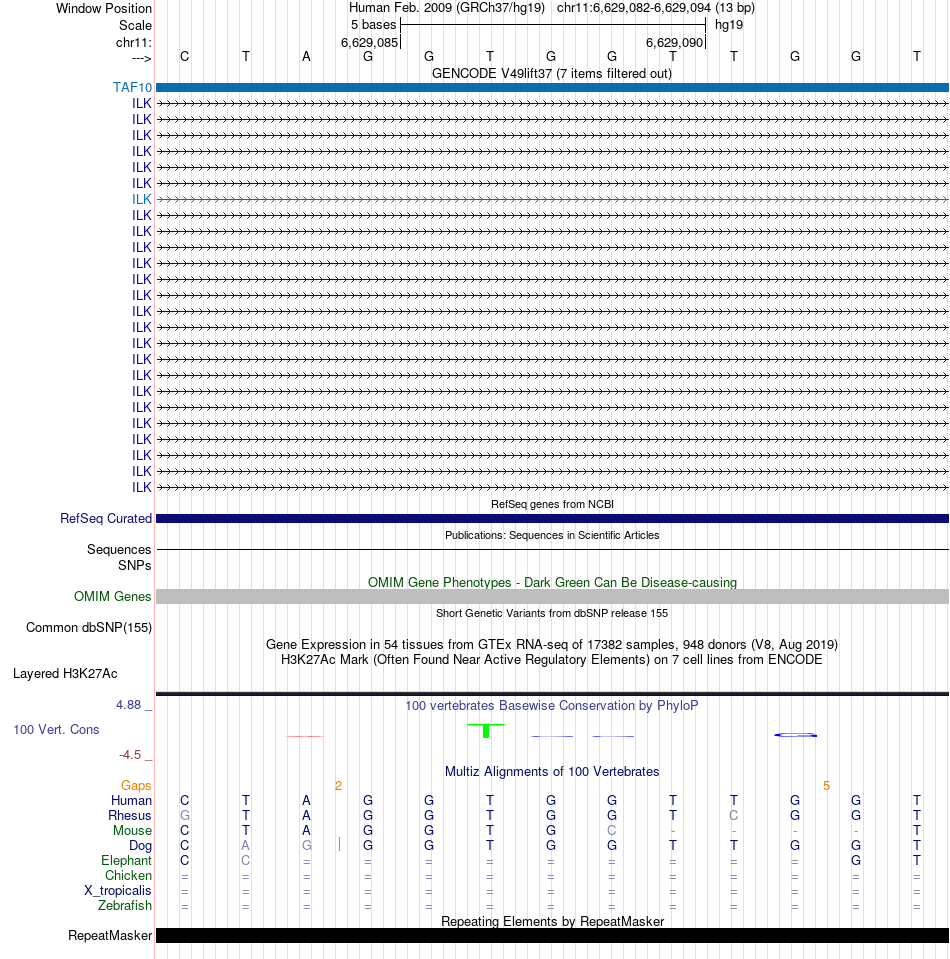Click the X_tropicalis alignment row label
950x959 pixels.
tap(117, 890)
